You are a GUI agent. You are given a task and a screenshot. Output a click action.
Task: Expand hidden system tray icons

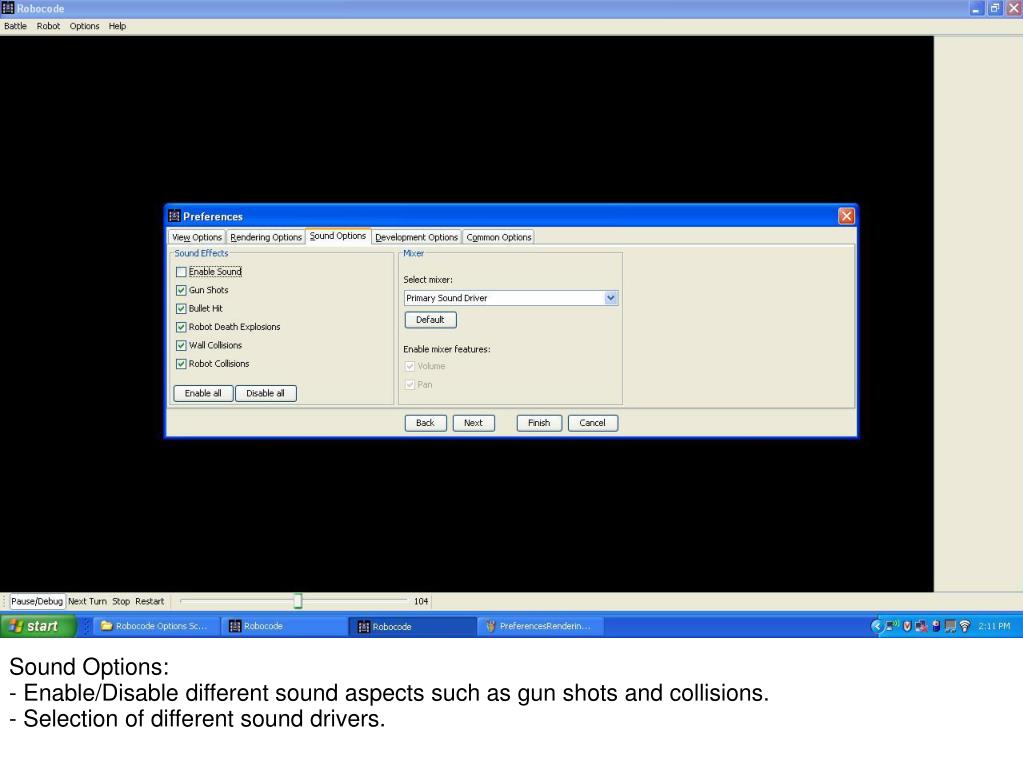(x=876, y=626)
